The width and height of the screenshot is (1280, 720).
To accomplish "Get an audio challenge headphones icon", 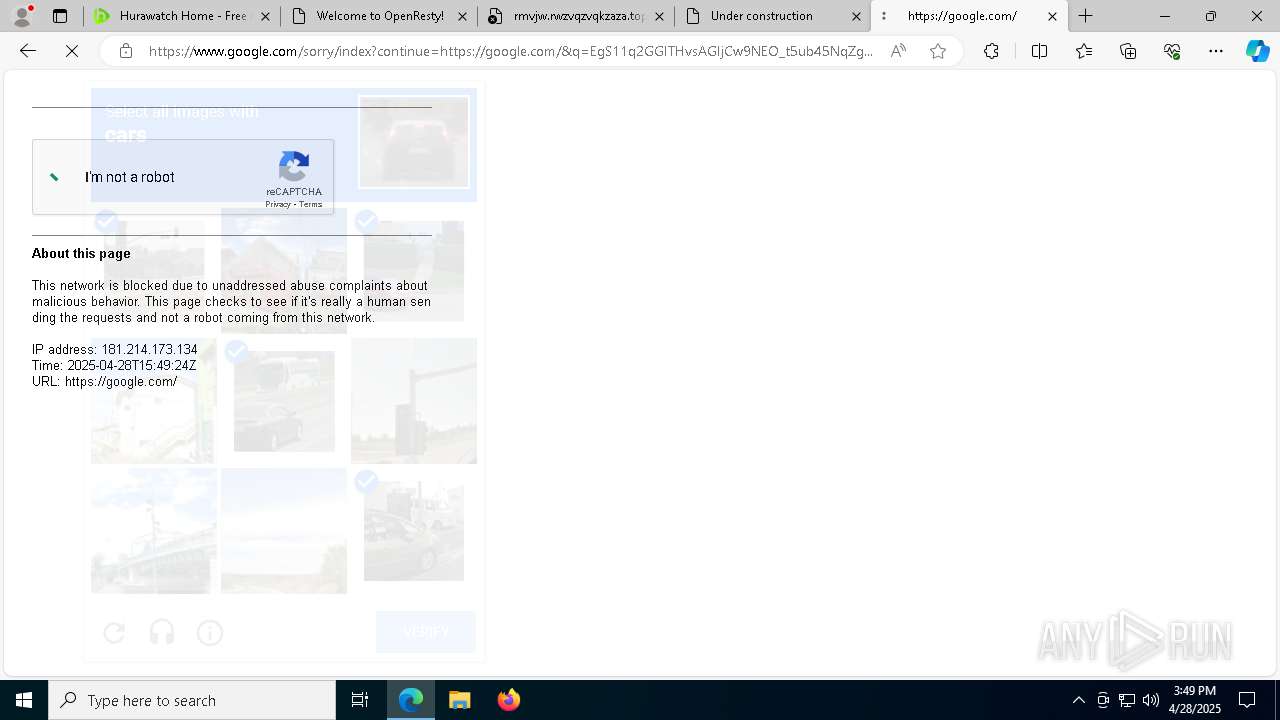I will pos(162,632).
